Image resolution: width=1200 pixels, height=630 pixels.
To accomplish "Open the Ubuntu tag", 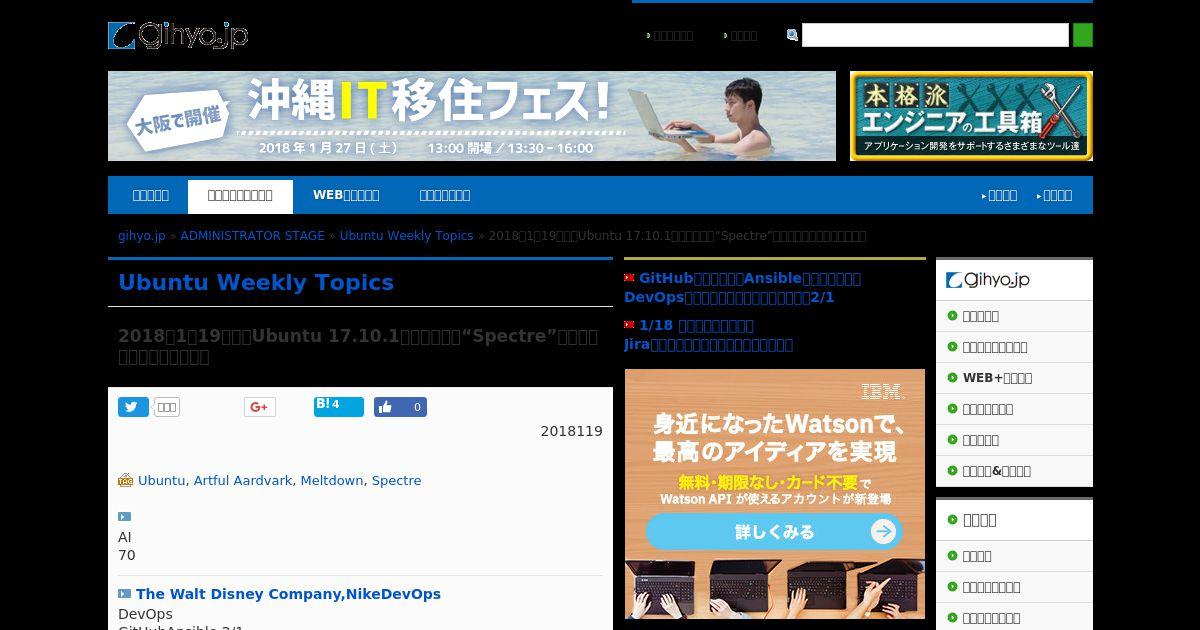I will click(x=161, y=480).
